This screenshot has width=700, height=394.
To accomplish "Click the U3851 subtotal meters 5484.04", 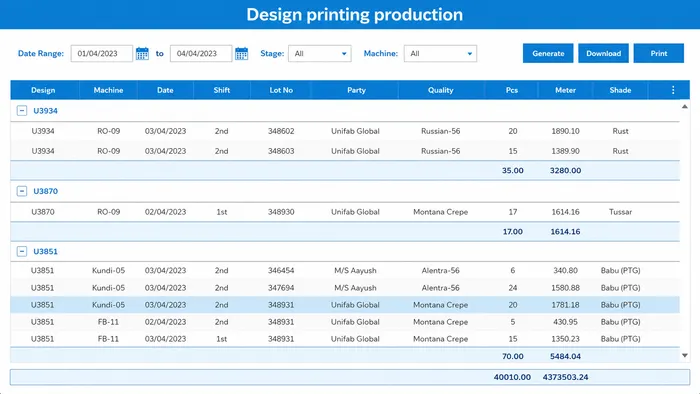I will 565,356.
